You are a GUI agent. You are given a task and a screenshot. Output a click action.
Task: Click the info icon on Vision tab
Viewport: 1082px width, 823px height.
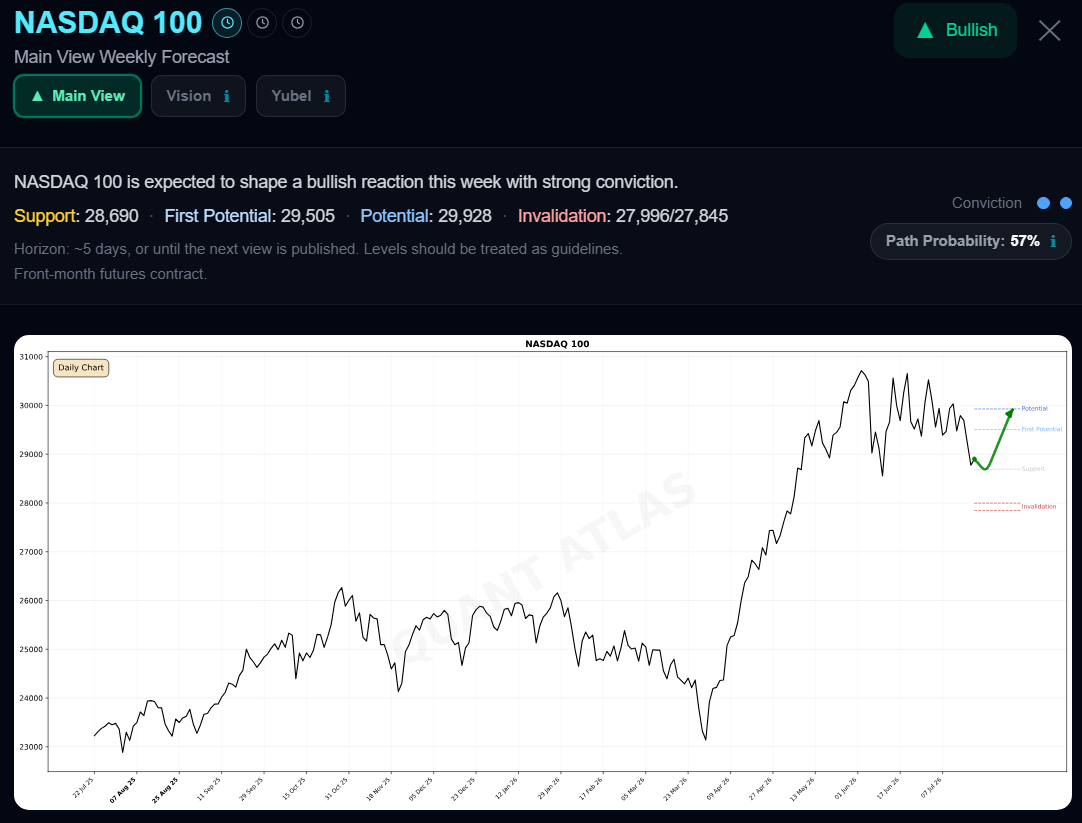point(226,97)
